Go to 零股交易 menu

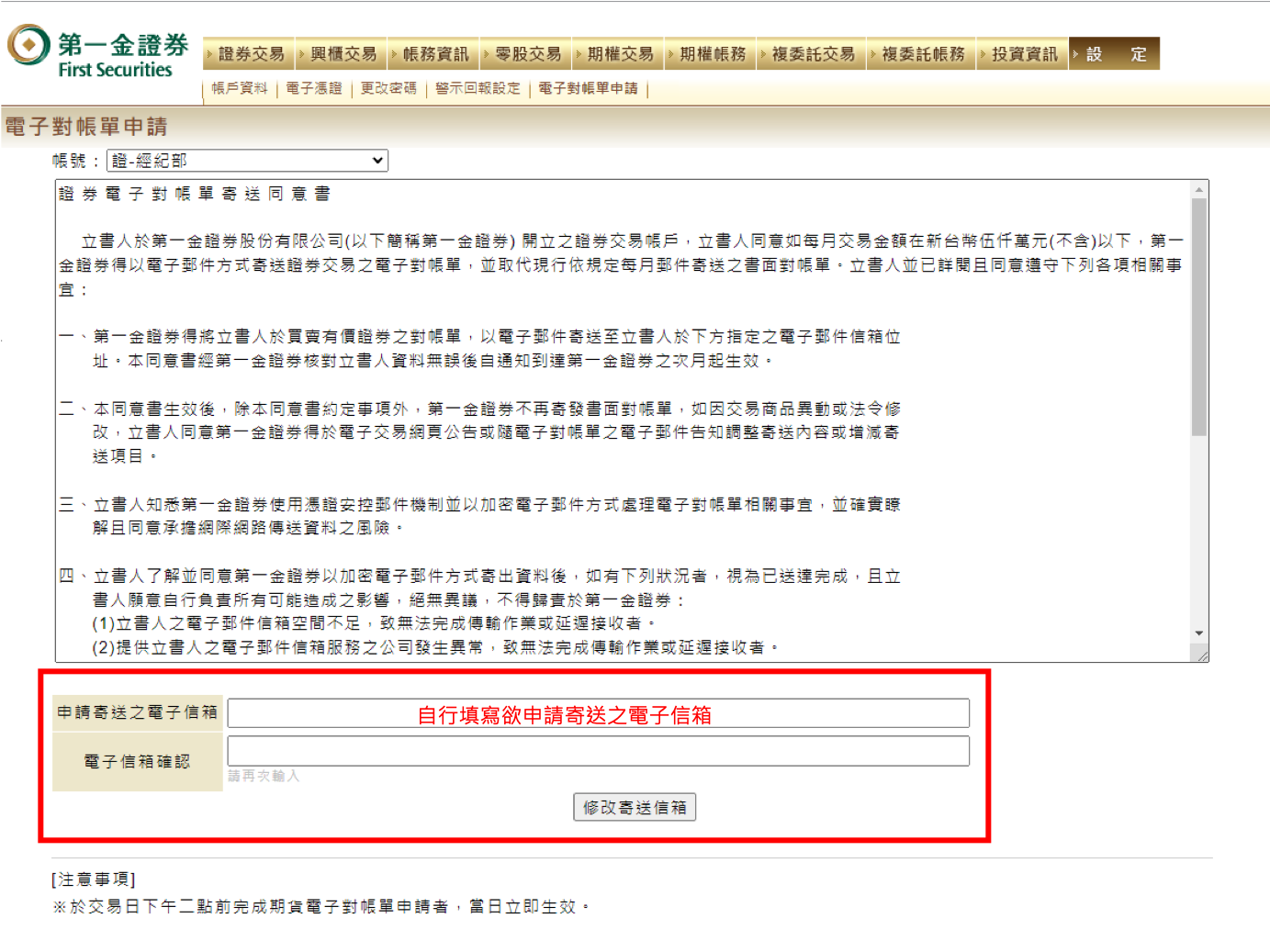coord(527,54)
